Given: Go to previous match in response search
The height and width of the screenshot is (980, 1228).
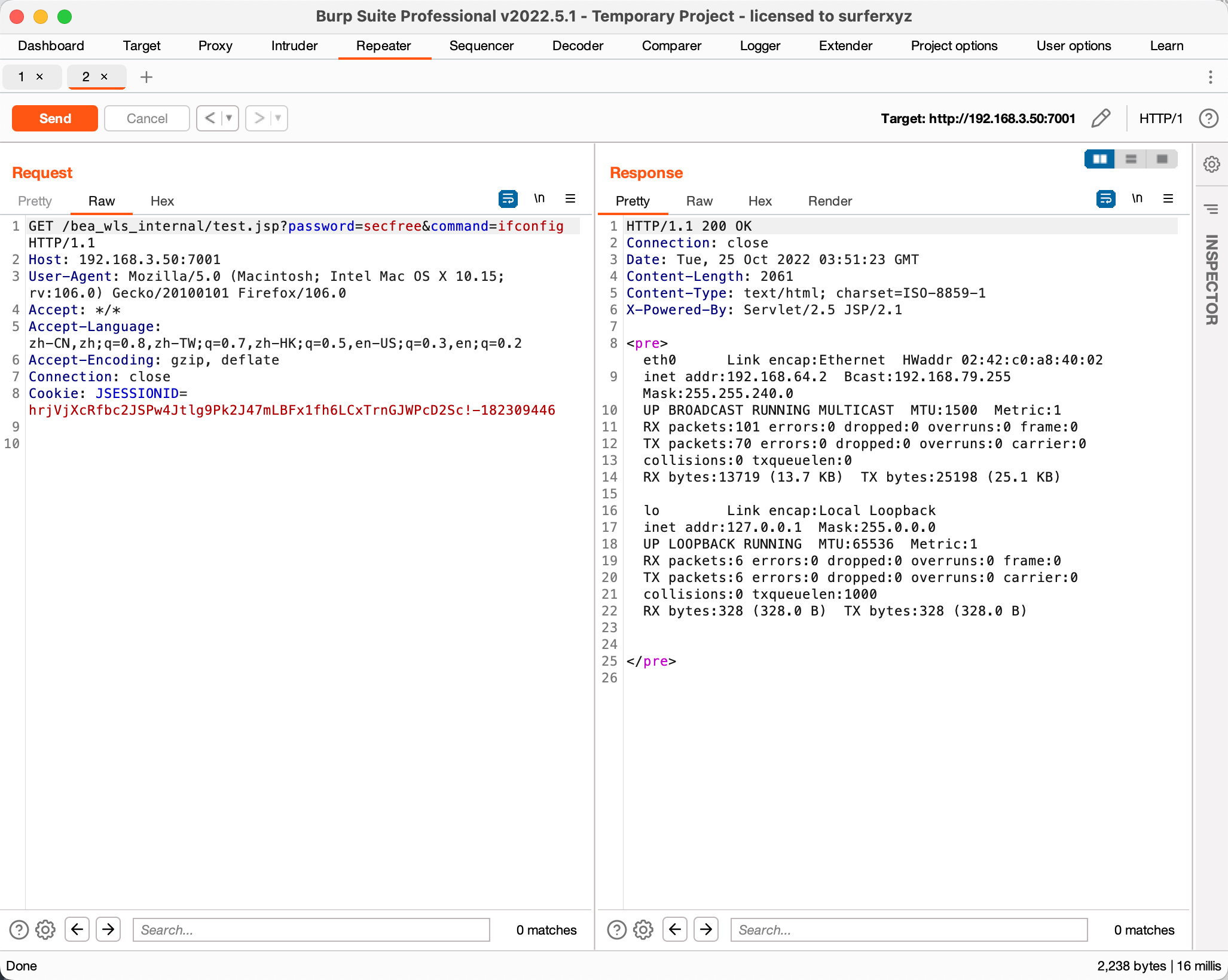Looking at the screenshot, I should (675, 930).
